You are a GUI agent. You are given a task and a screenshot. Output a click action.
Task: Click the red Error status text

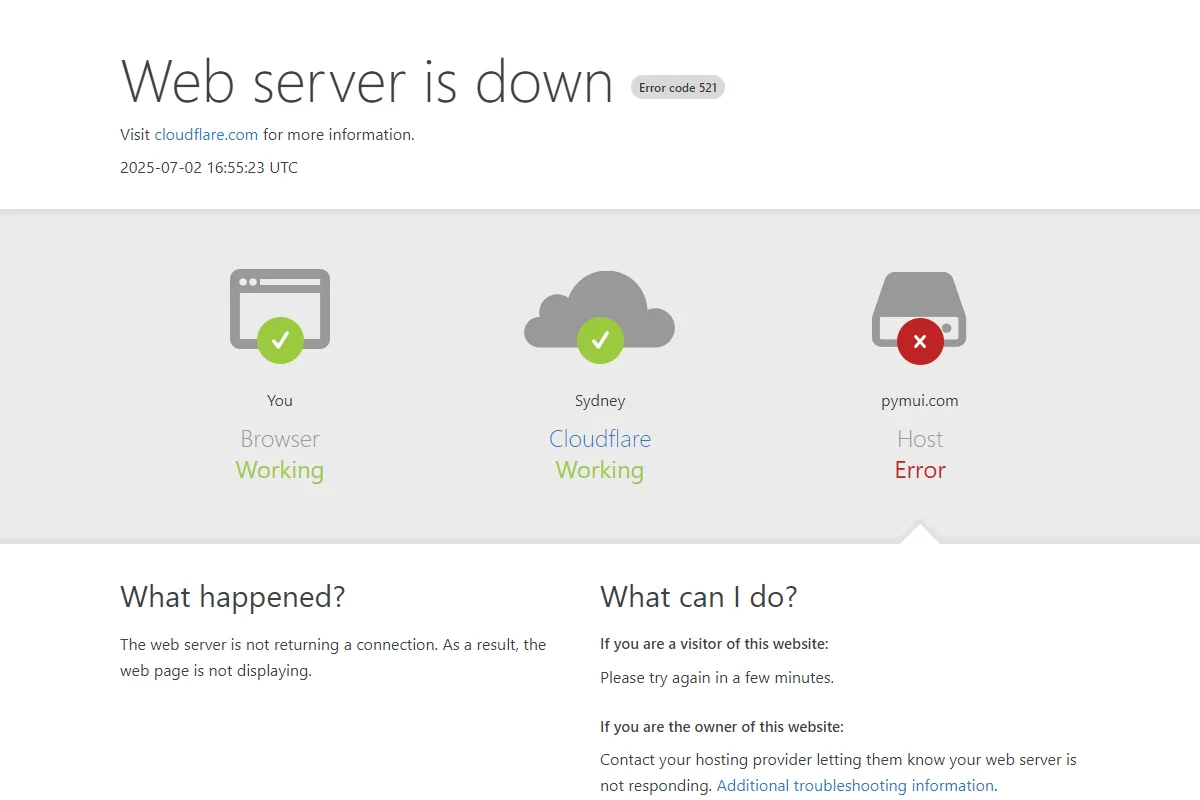click(920, 470)
